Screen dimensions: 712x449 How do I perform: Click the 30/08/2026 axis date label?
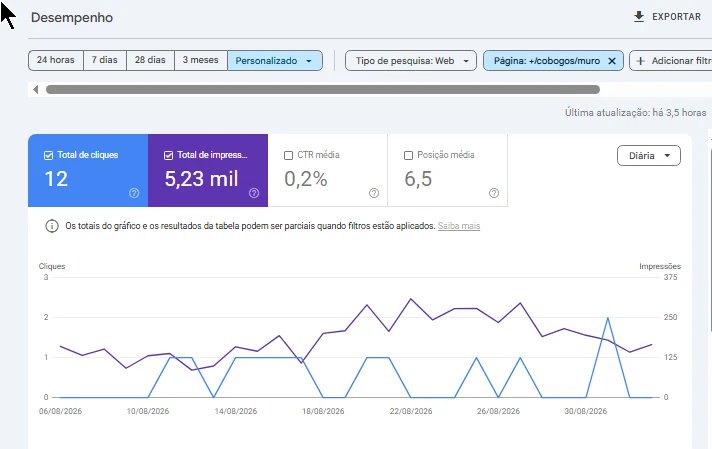point(586,411)
